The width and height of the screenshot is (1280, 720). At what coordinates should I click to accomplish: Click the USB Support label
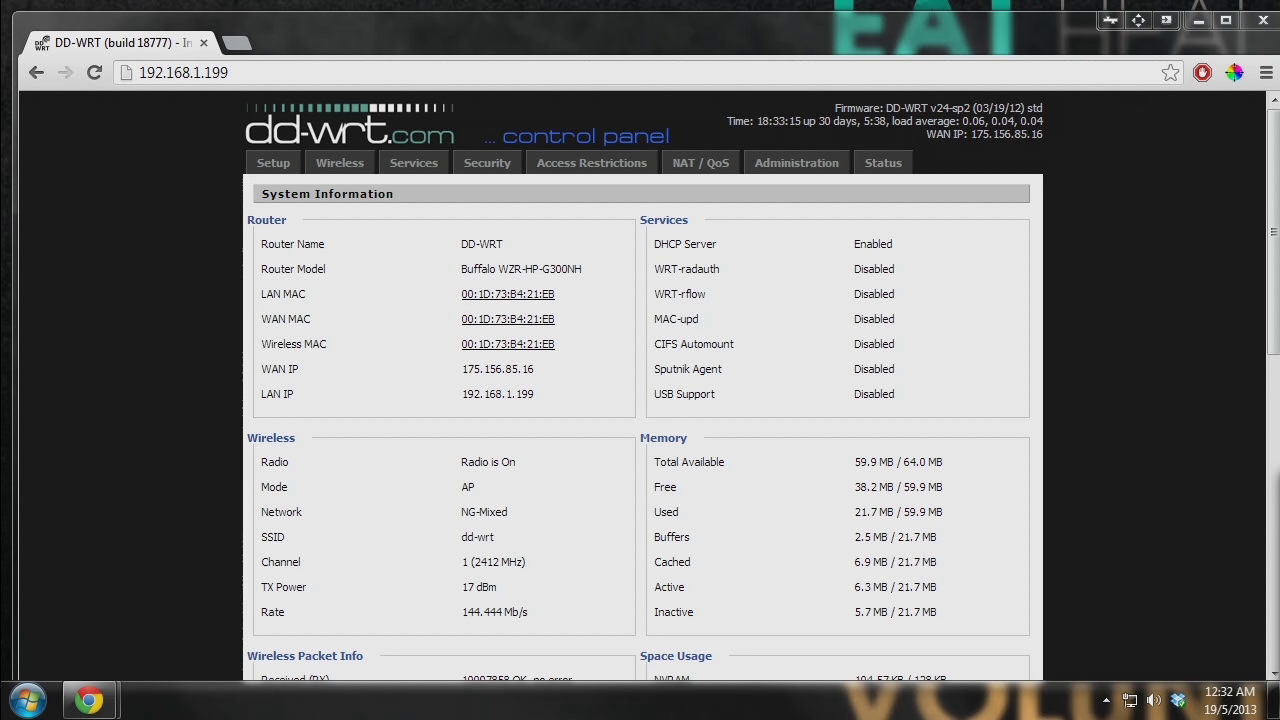point(684,394)
